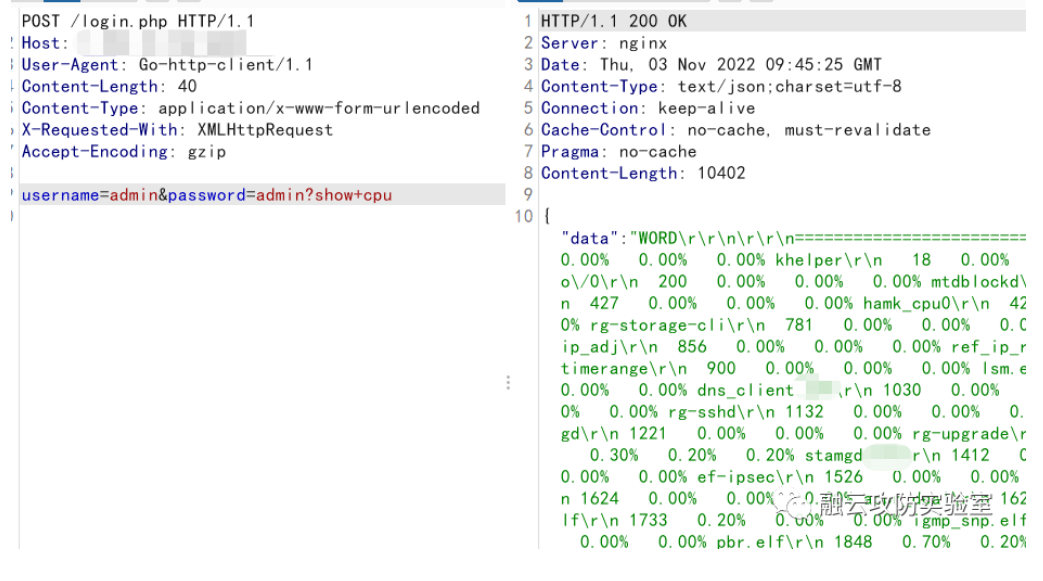Click the User-Agent Go-http-client header
1043x581 pixels.
(167, 65)
